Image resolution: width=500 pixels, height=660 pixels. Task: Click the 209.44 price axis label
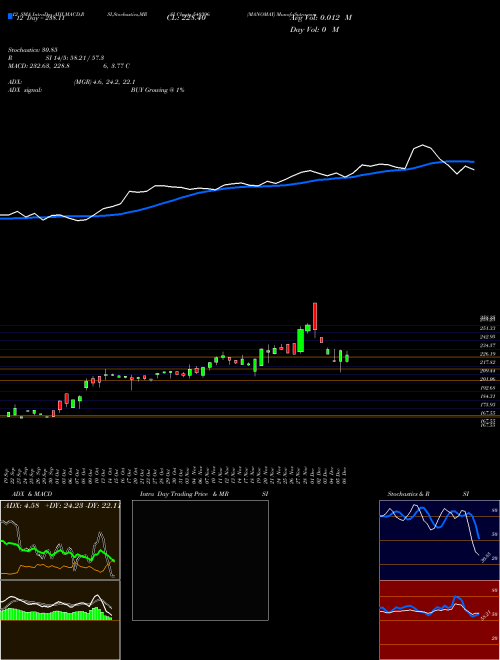pyautogui.click(x=489, y=371)
